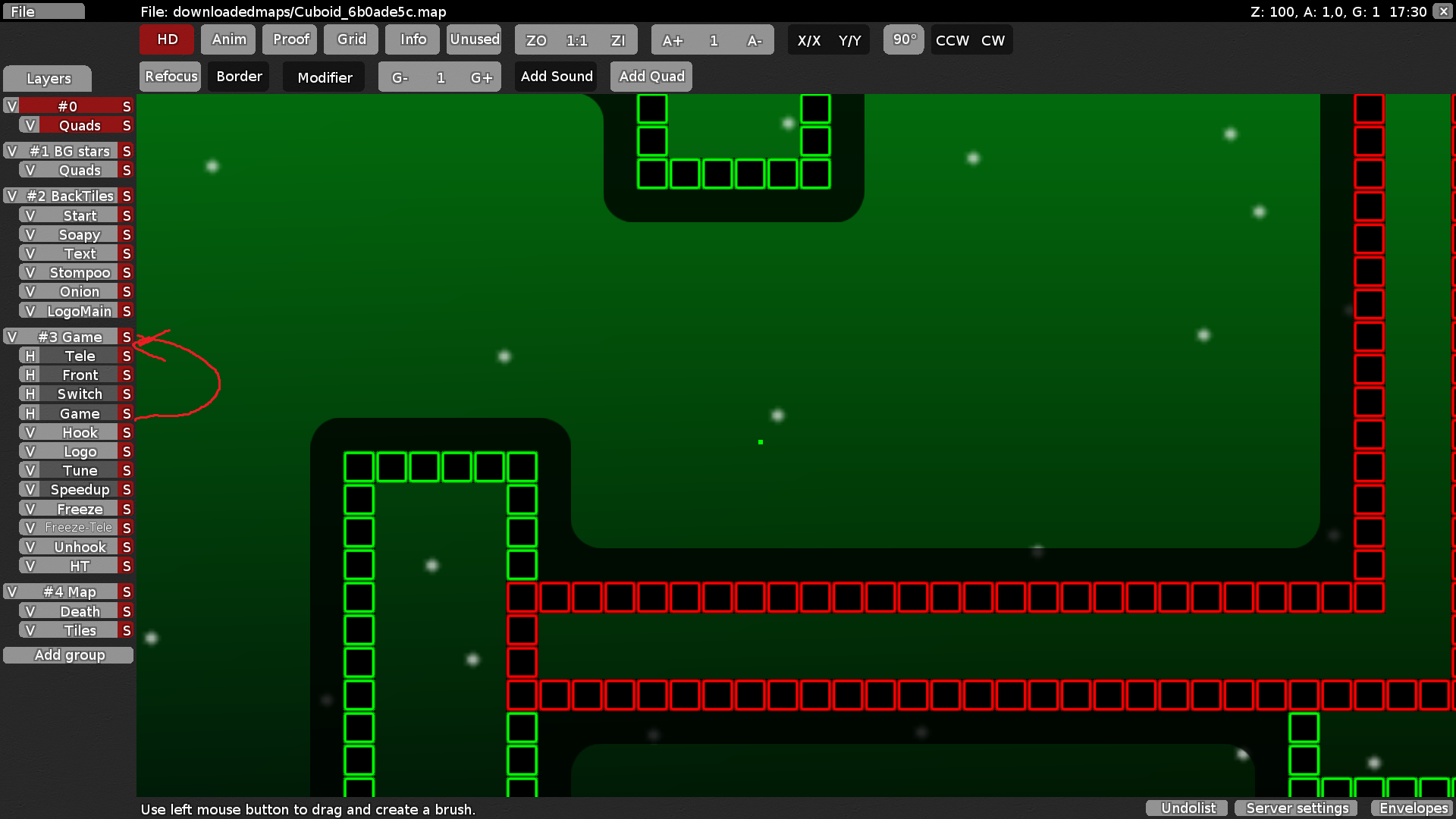Screen dimensions: 1456x819
Task: Select the Freeze layer
Action: tap(79, 509)
